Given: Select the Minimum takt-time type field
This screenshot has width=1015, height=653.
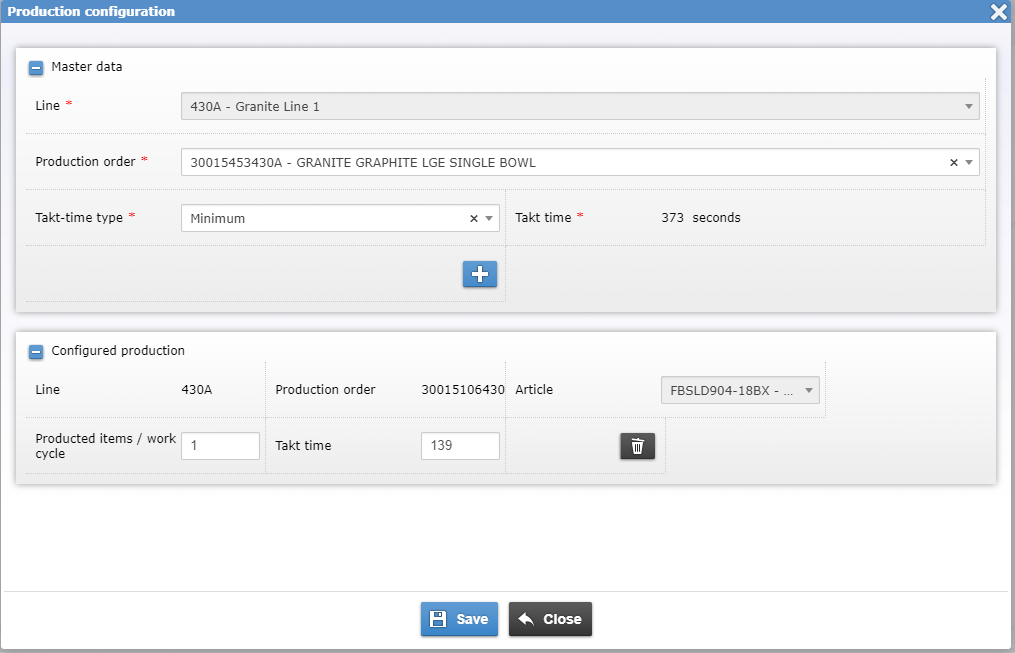Looking at the screenshot, I should 320,219.
